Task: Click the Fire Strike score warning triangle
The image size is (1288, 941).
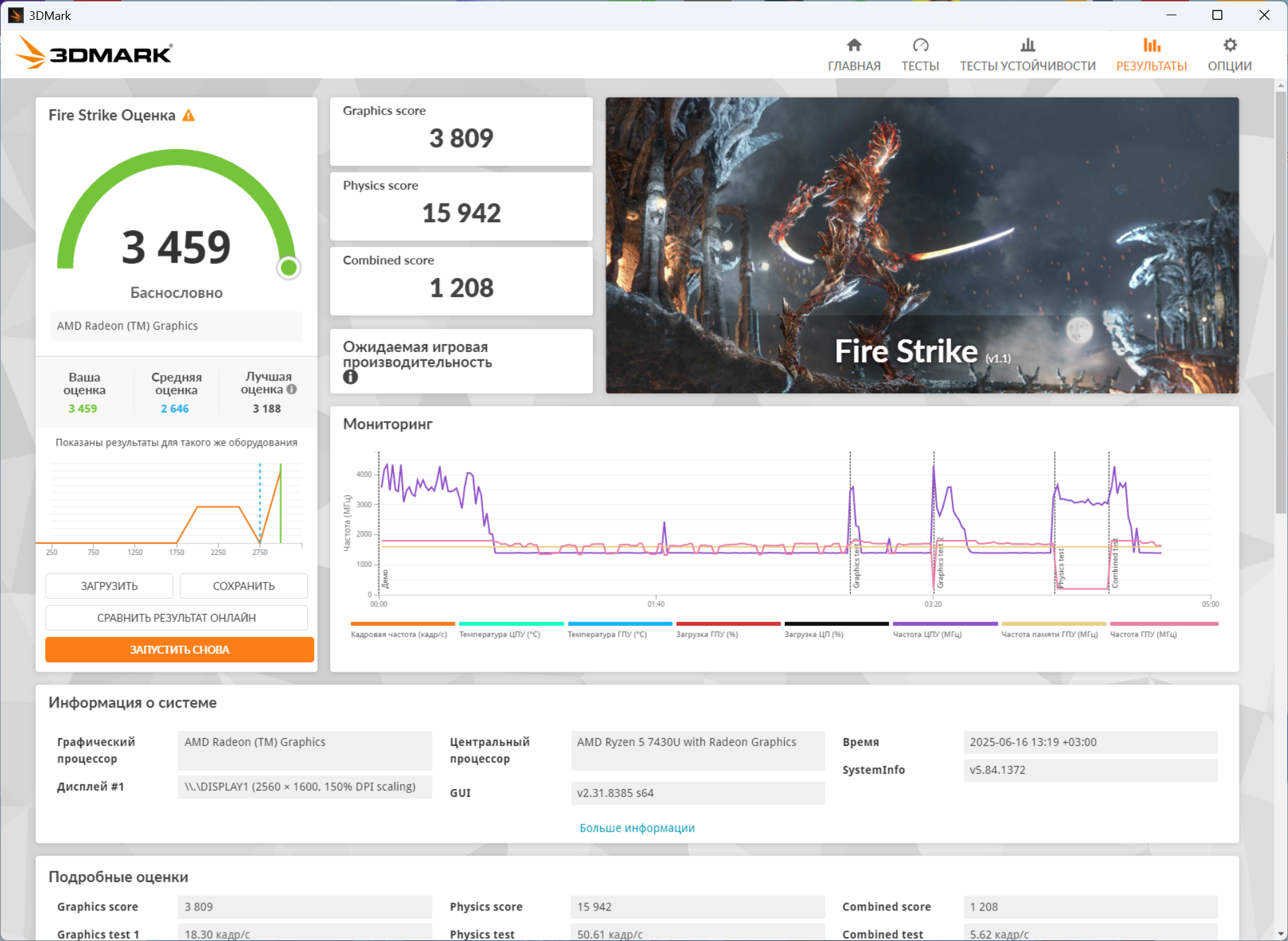Action: [x=189, y=115]
